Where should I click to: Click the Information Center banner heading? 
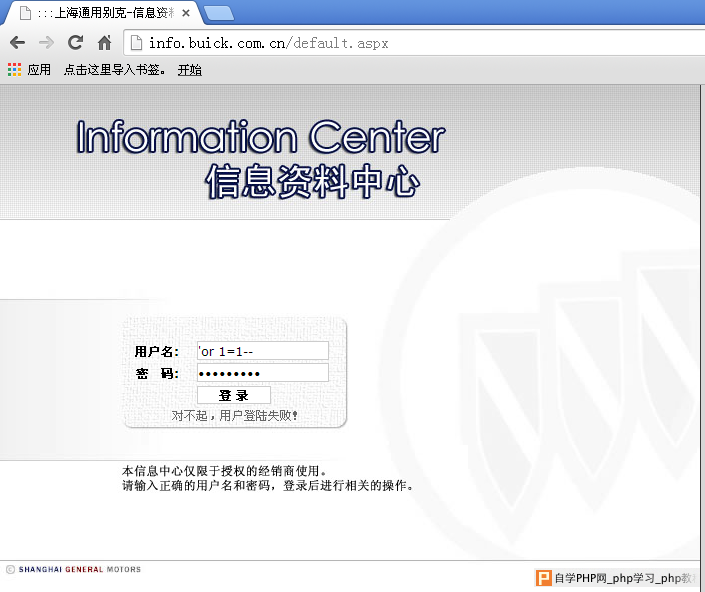pyautogui.click(x=261, y=136)
